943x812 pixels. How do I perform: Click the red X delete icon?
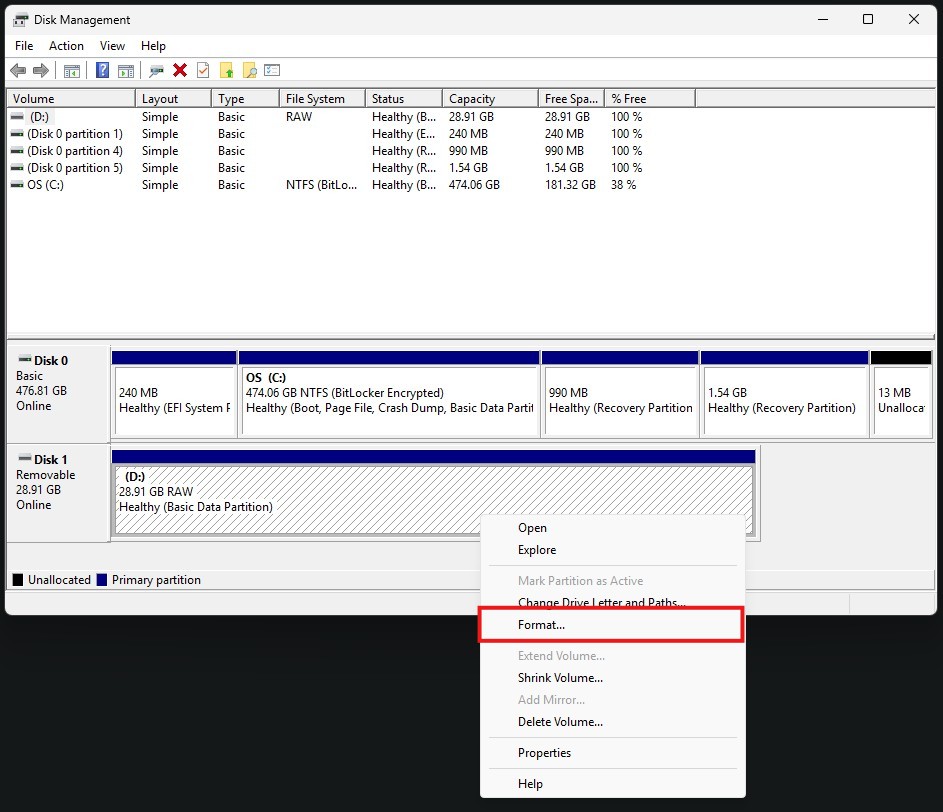(x=179, y=70)
